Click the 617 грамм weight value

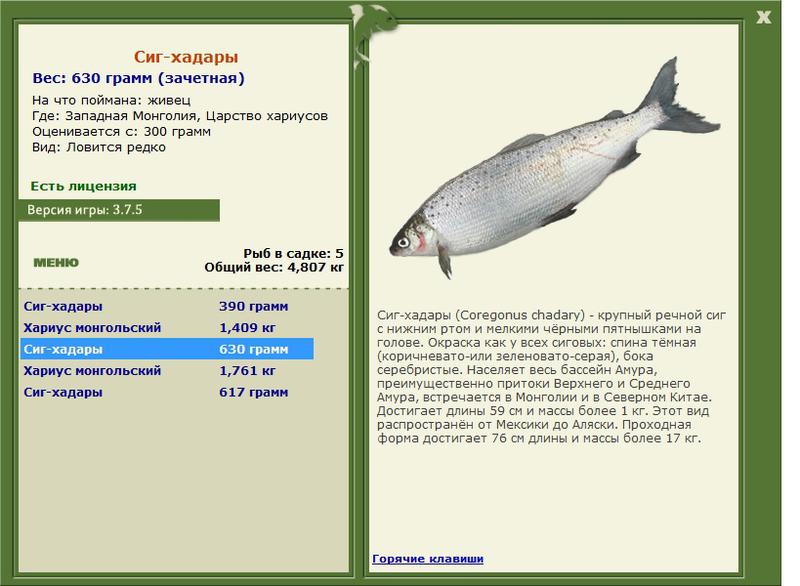(x=254, y=392)
